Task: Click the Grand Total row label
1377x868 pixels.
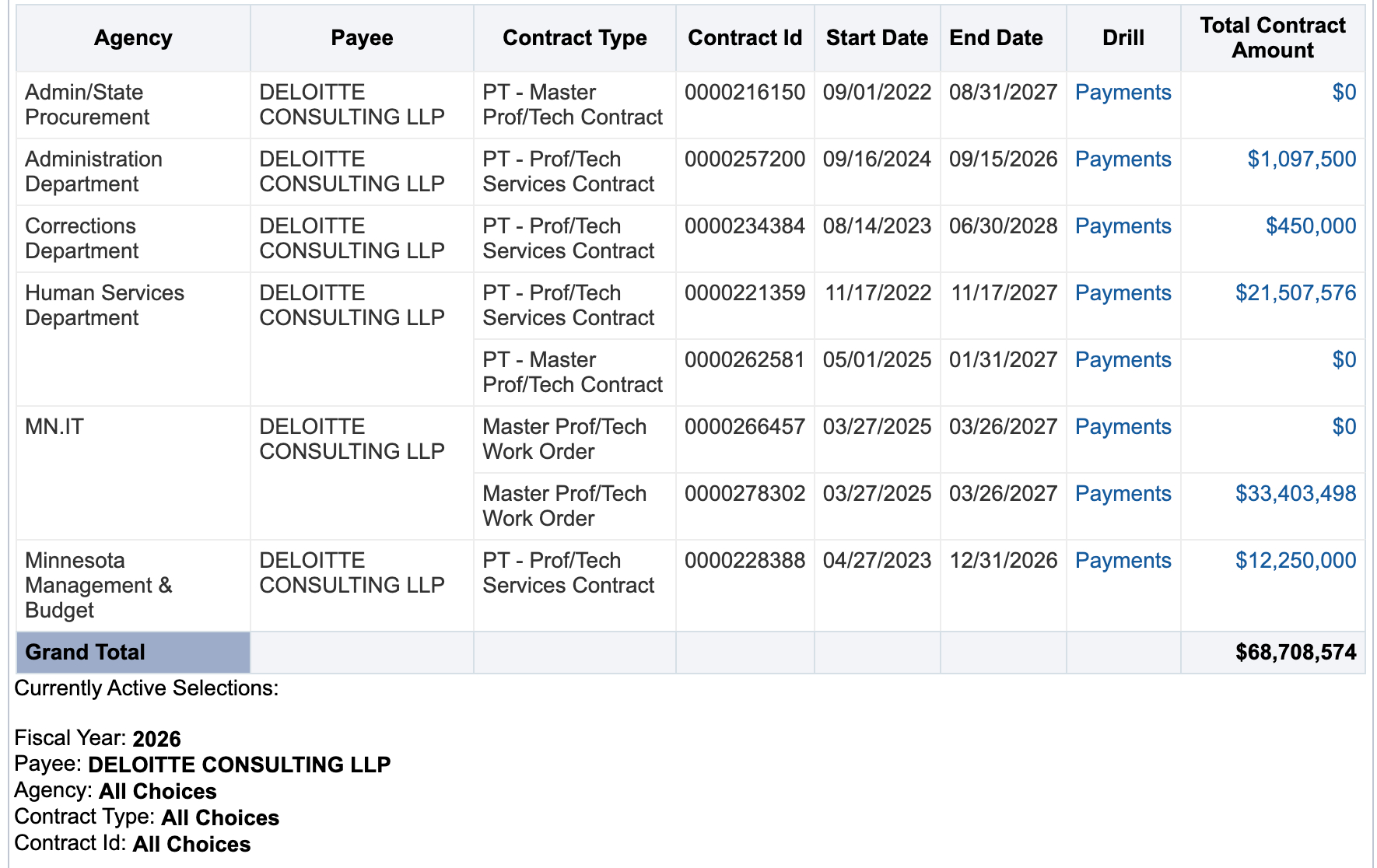Action: click(86, 652)
